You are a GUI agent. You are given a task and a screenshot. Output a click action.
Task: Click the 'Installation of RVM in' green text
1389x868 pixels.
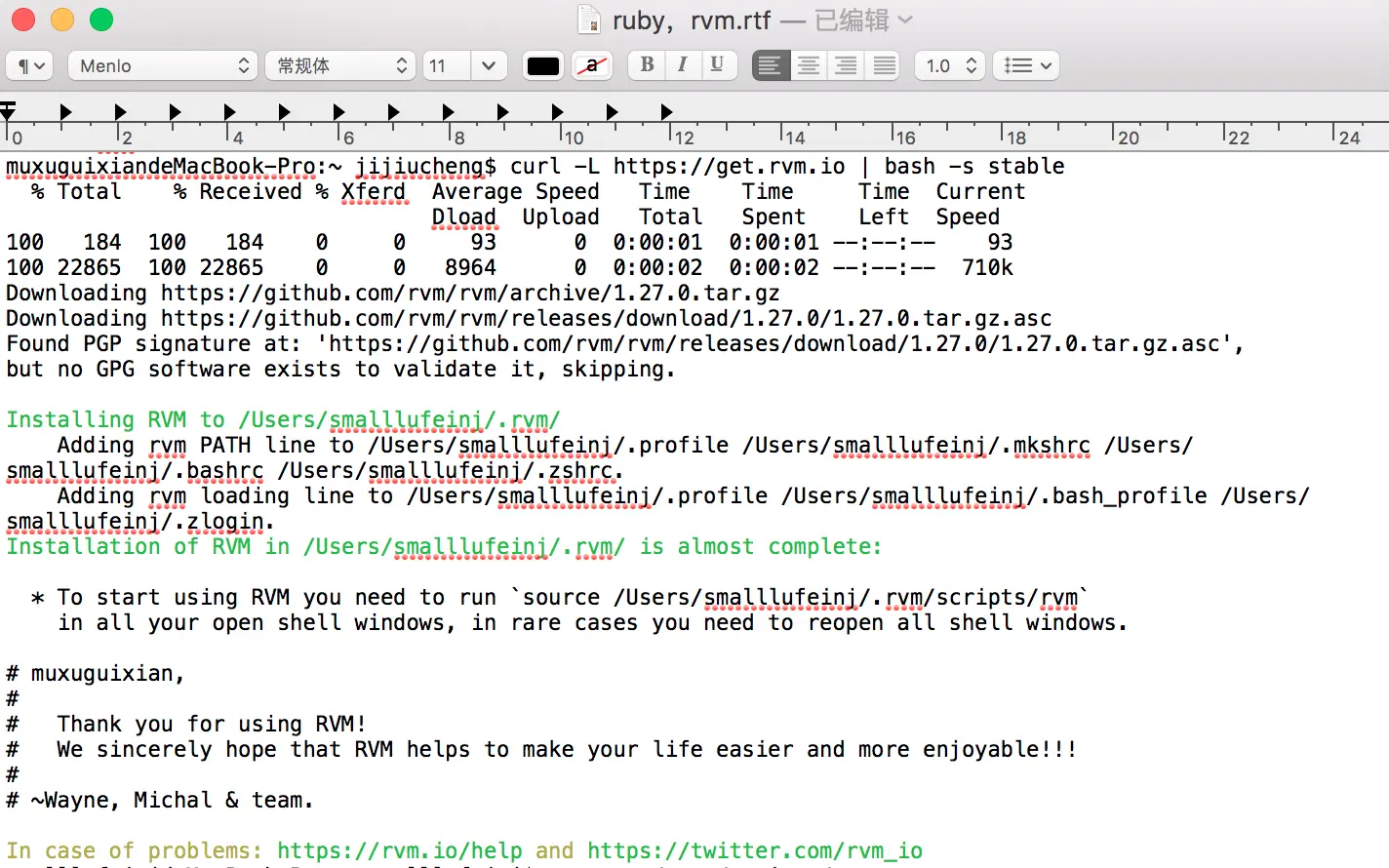(148, 546)
